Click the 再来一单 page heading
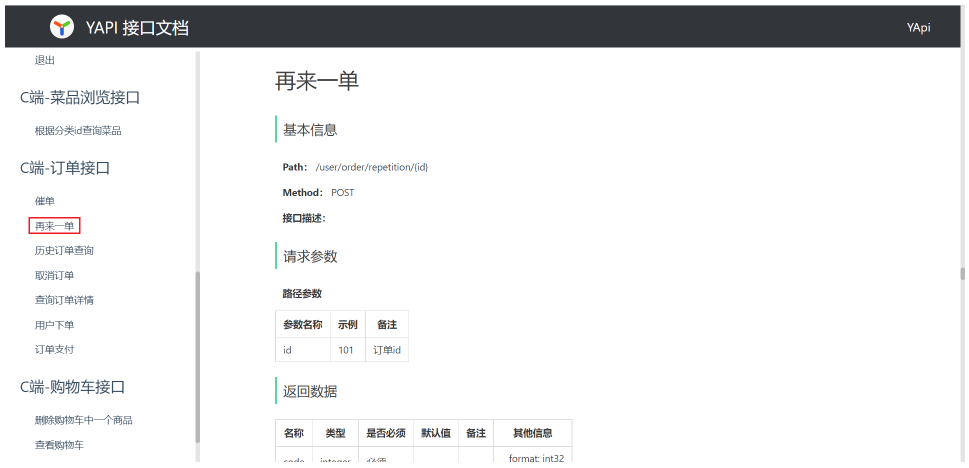969x468 pixels. tap(317, 81)
